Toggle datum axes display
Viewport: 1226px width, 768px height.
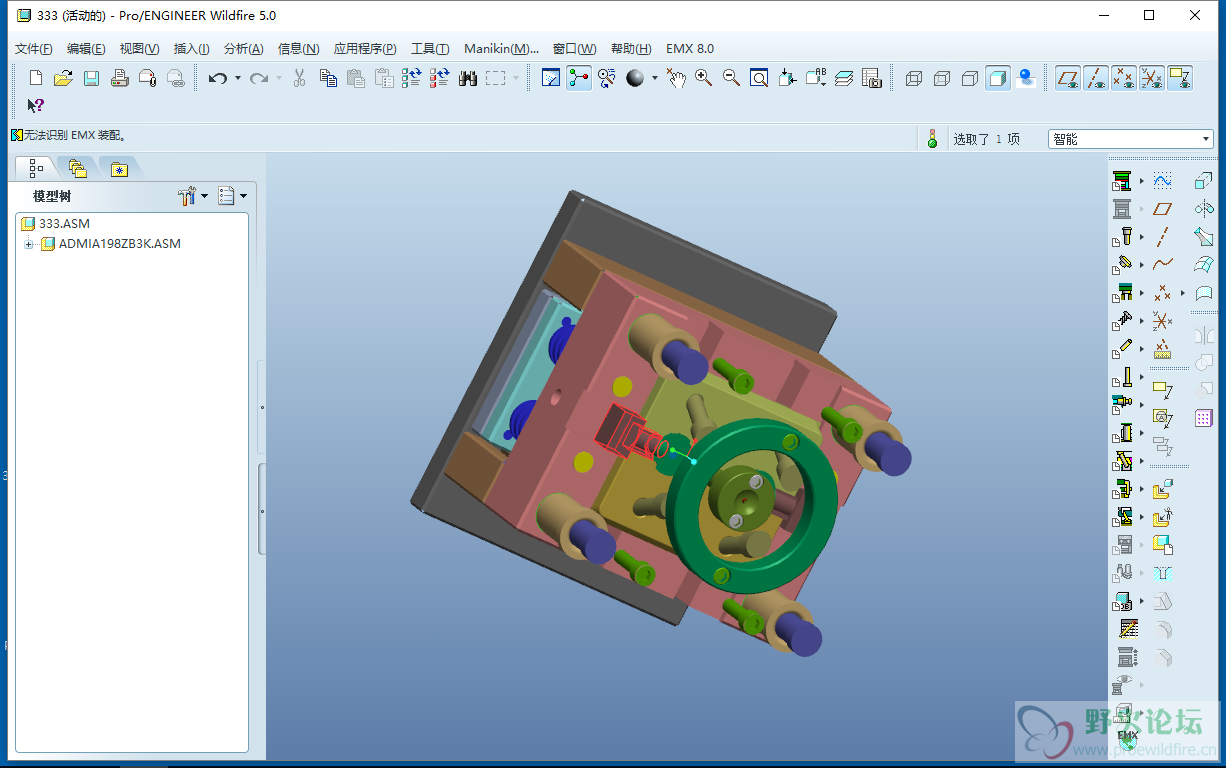(x=1096, y=78)
